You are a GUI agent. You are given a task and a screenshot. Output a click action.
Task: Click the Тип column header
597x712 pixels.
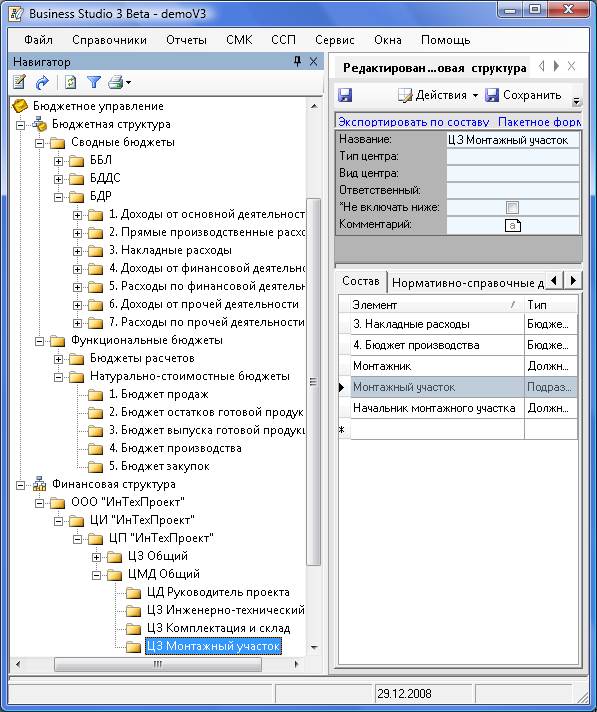550,305
